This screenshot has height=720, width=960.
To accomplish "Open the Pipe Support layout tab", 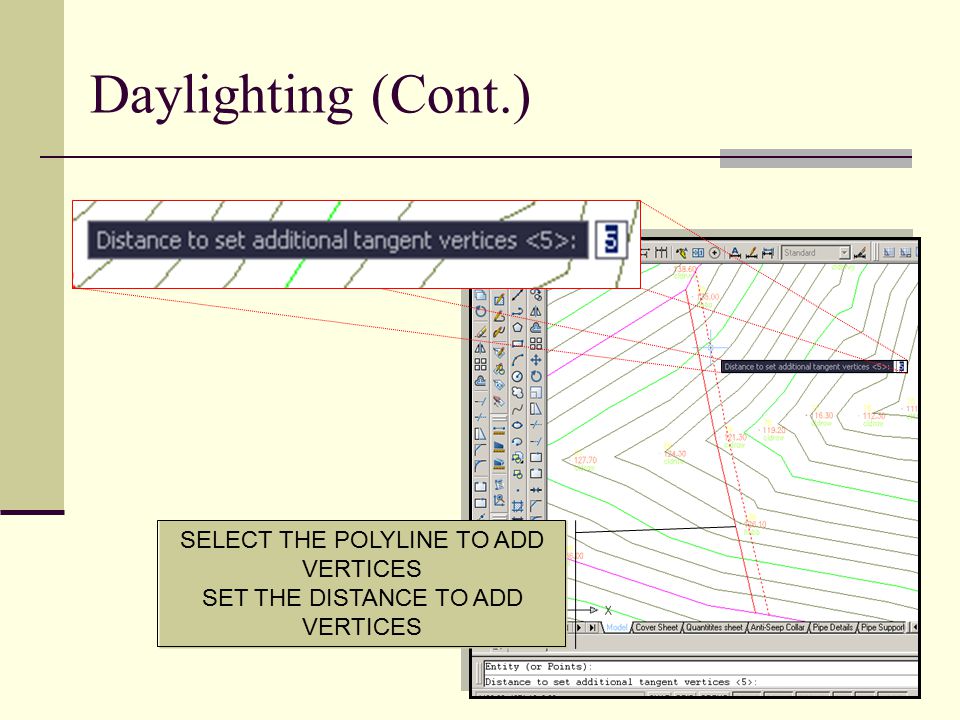I will [882, 628].
